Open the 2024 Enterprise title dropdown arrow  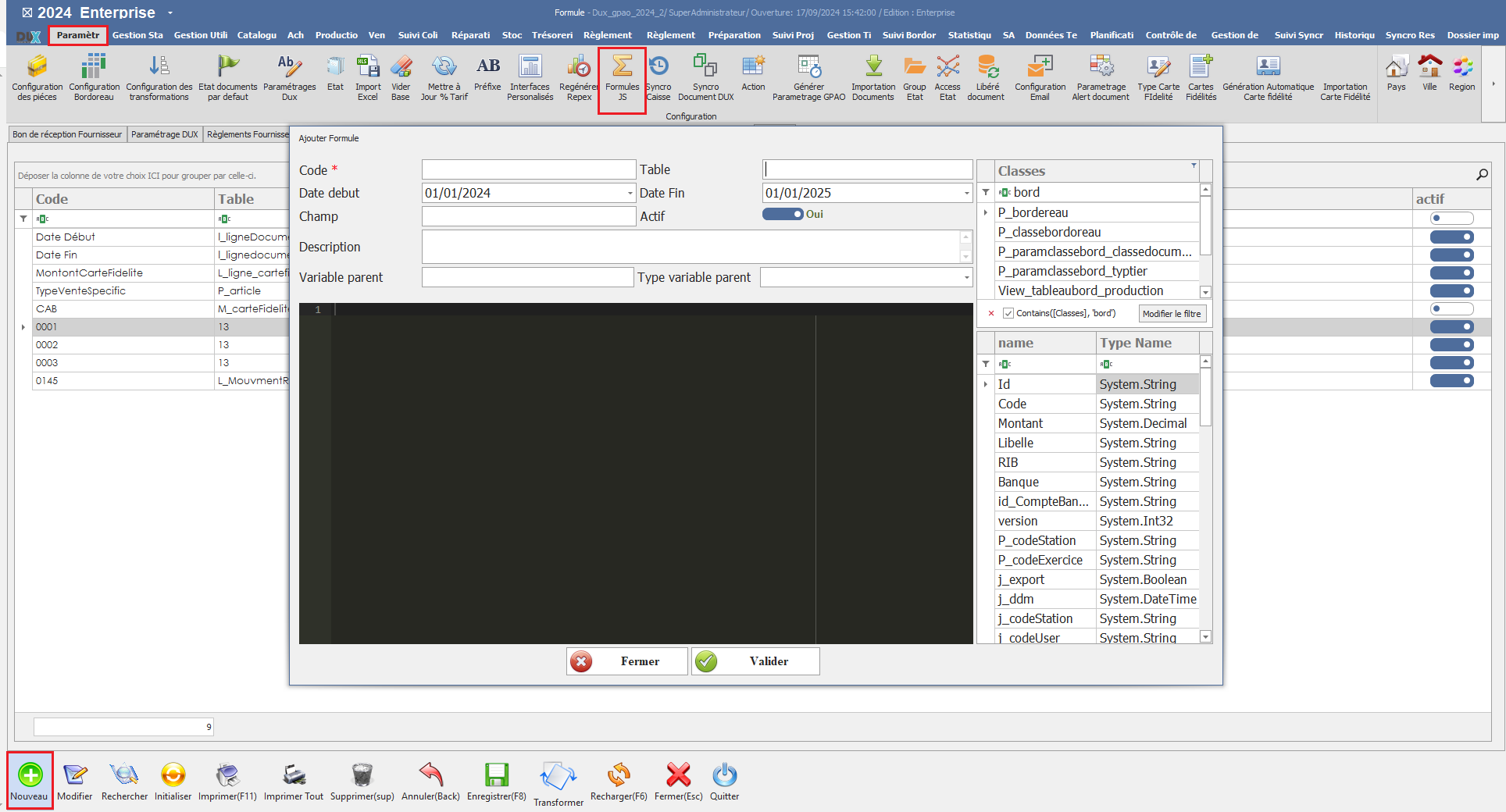pyautogui.click(x=170, y=12)
